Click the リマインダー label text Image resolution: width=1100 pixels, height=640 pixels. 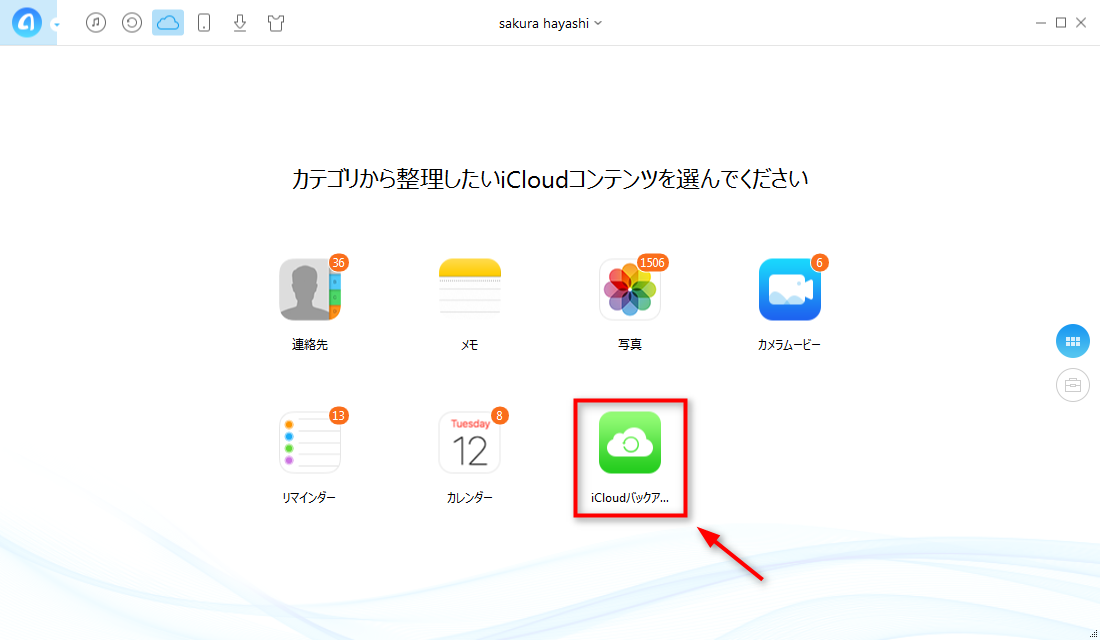[309, 498]
